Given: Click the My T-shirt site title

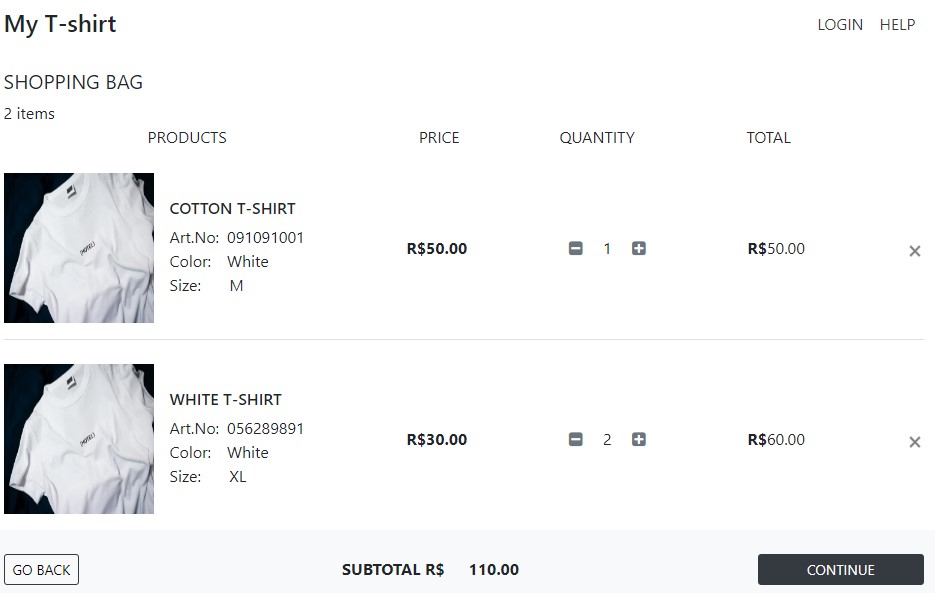Looking at the screenshot, I should (x=60, y=24).
